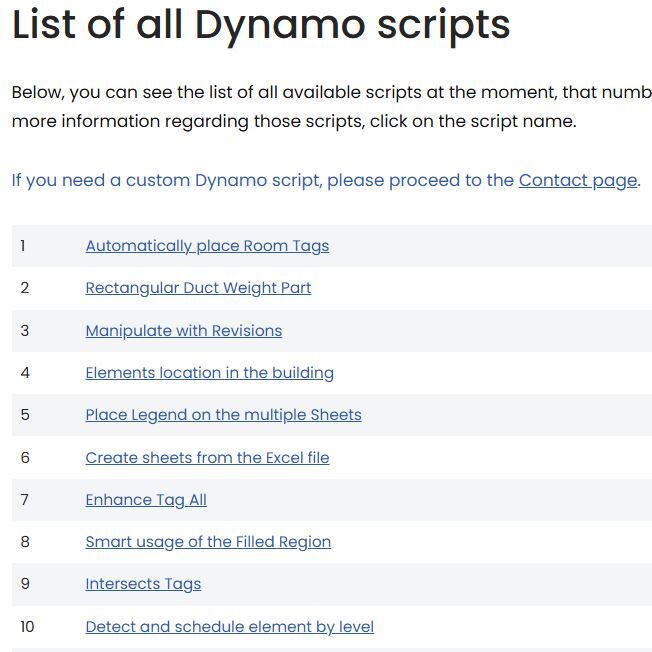Viewport: 652px width, 652px height.
Task: Click row number 1 in the list
Action: tap(23, 246)
